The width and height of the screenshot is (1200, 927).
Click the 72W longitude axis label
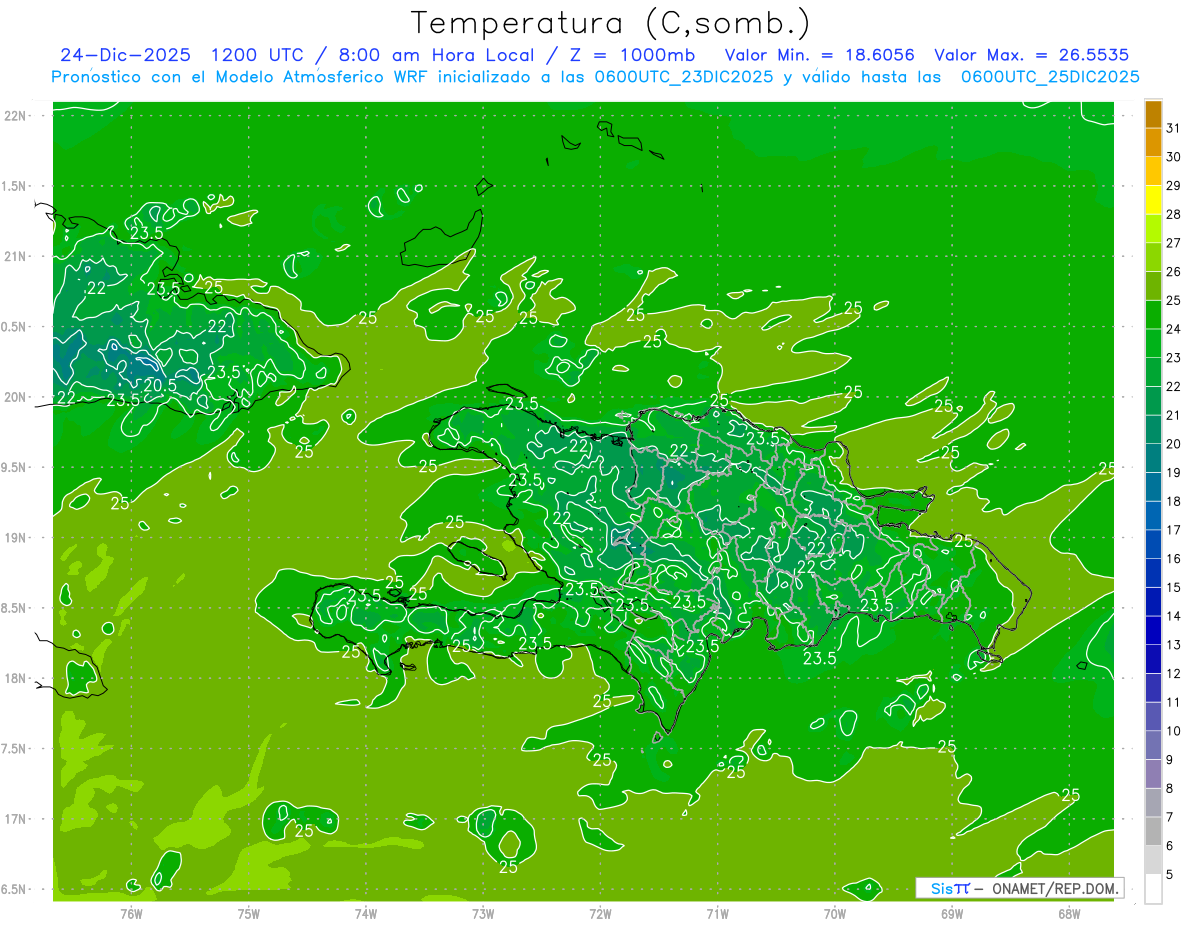600,912
